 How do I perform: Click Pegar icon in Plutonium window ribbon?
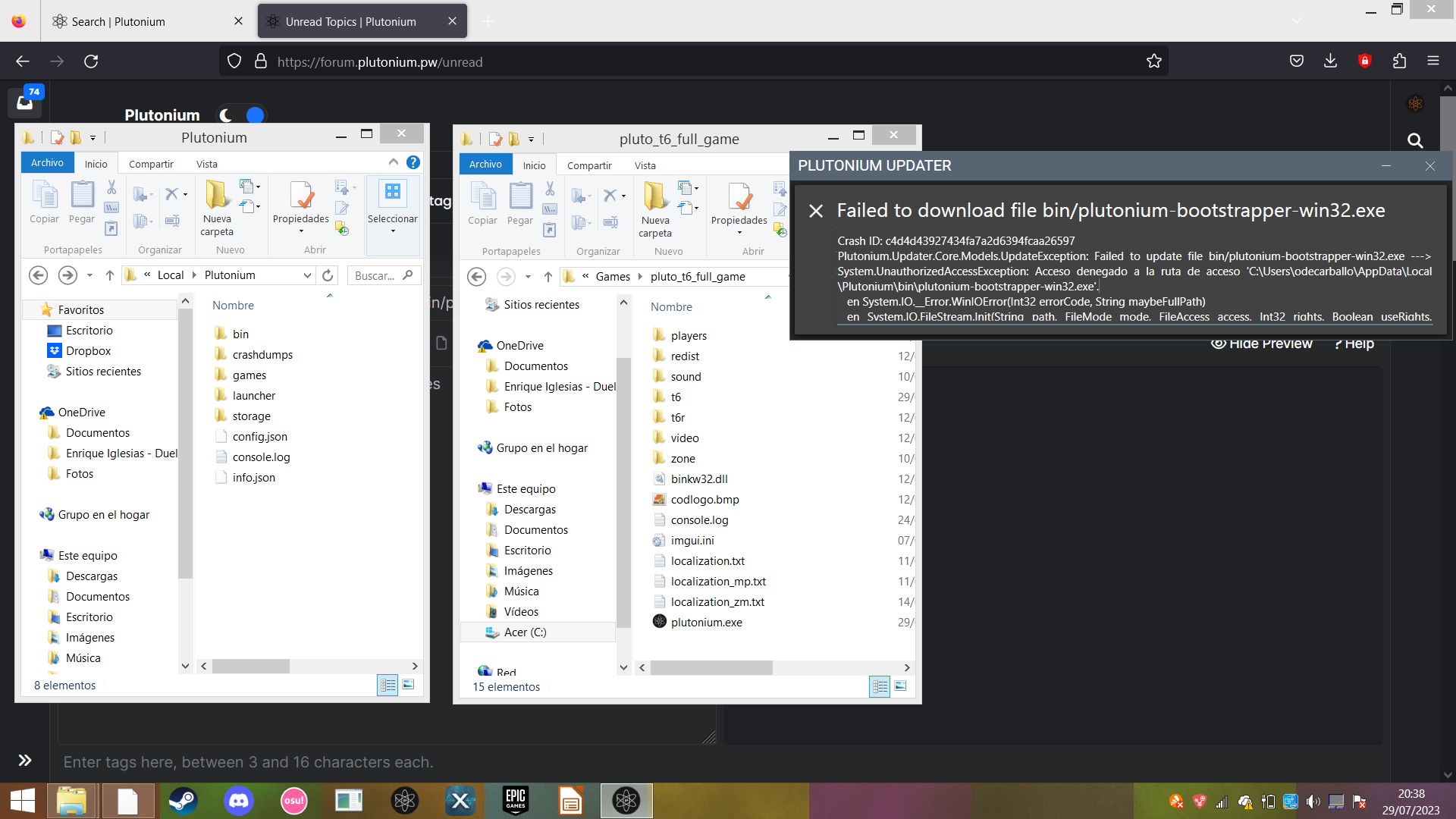pyautogui.click(x=82, y=202)
